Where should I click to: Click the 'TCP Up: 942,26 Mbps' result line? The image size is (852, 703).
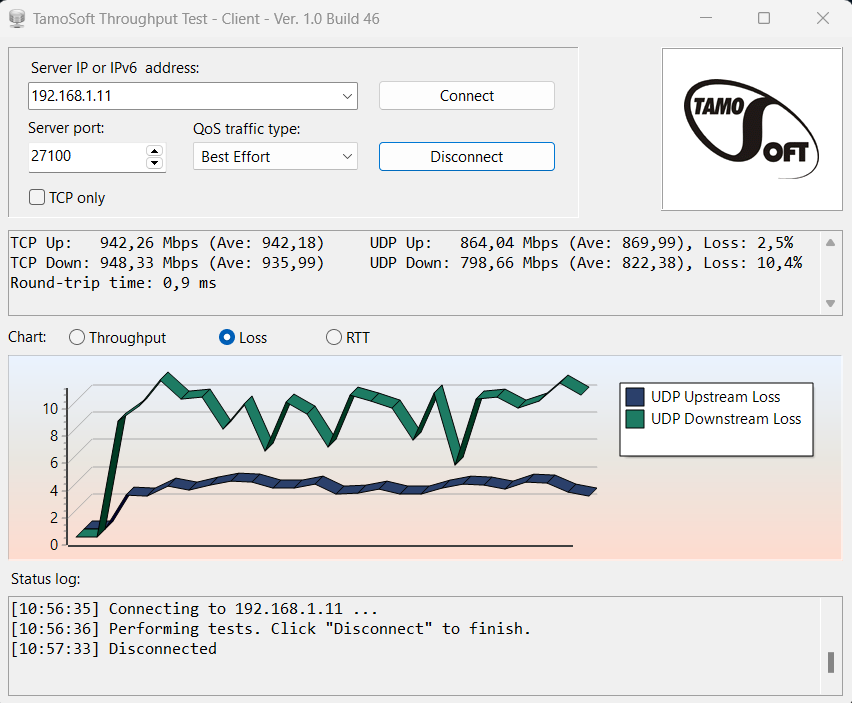coord(167,243)
